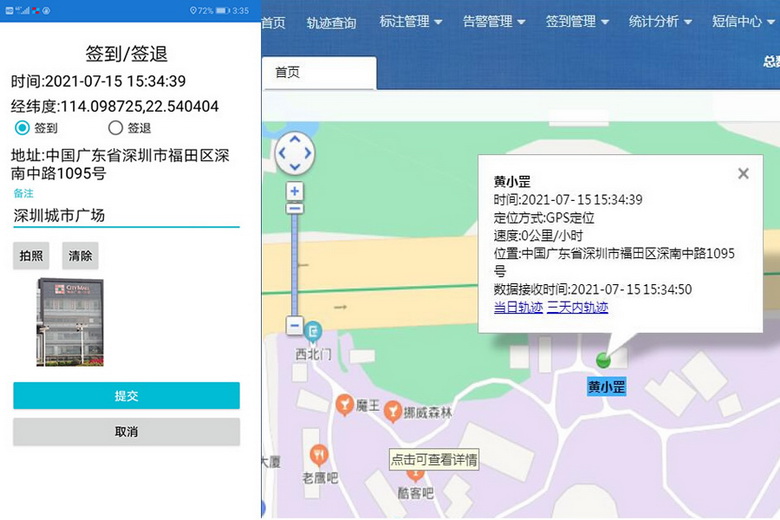Click the 老鹰吧 restaurant map pin

click(x=319, y=453)
